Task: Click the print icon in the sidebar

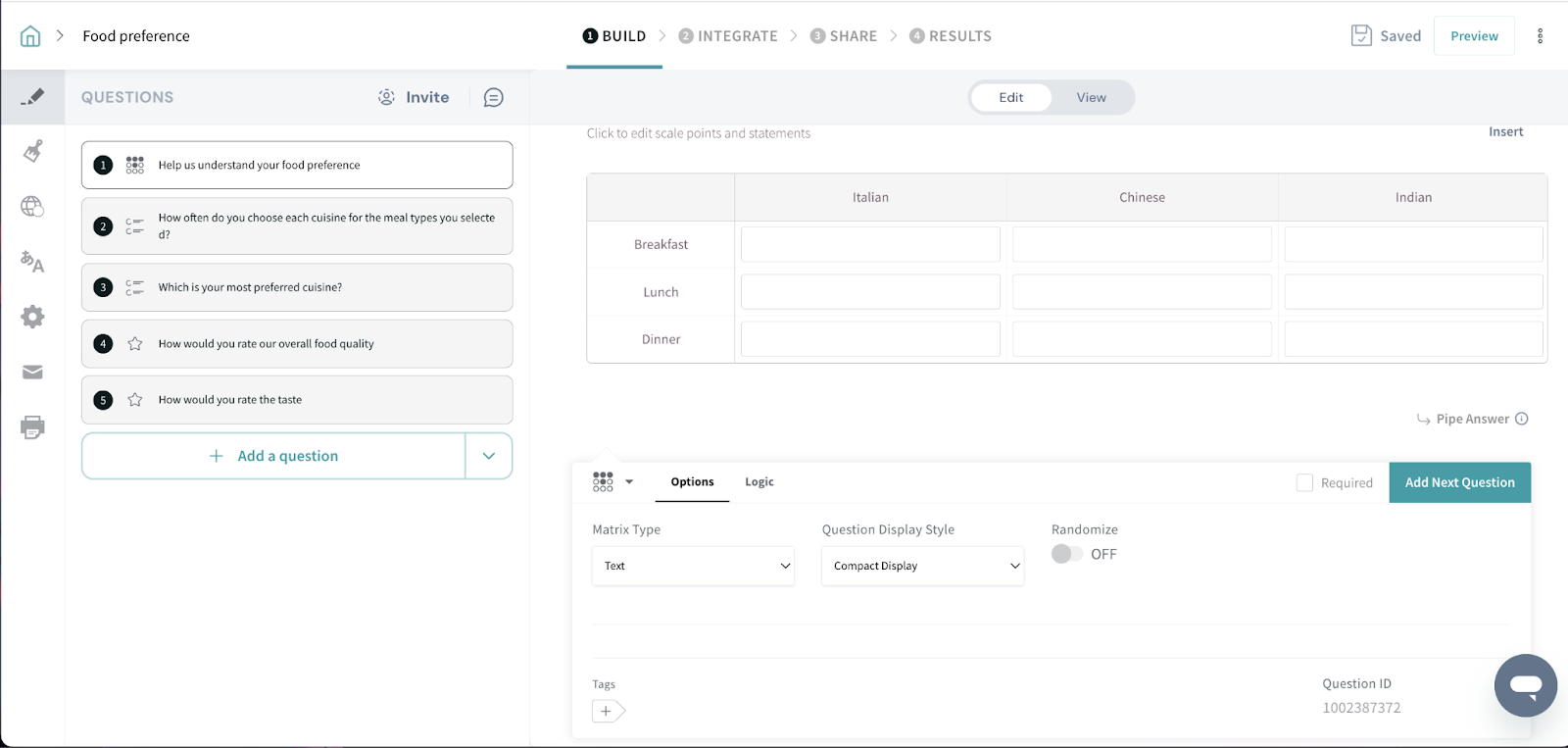Action: tap(32, 427)
